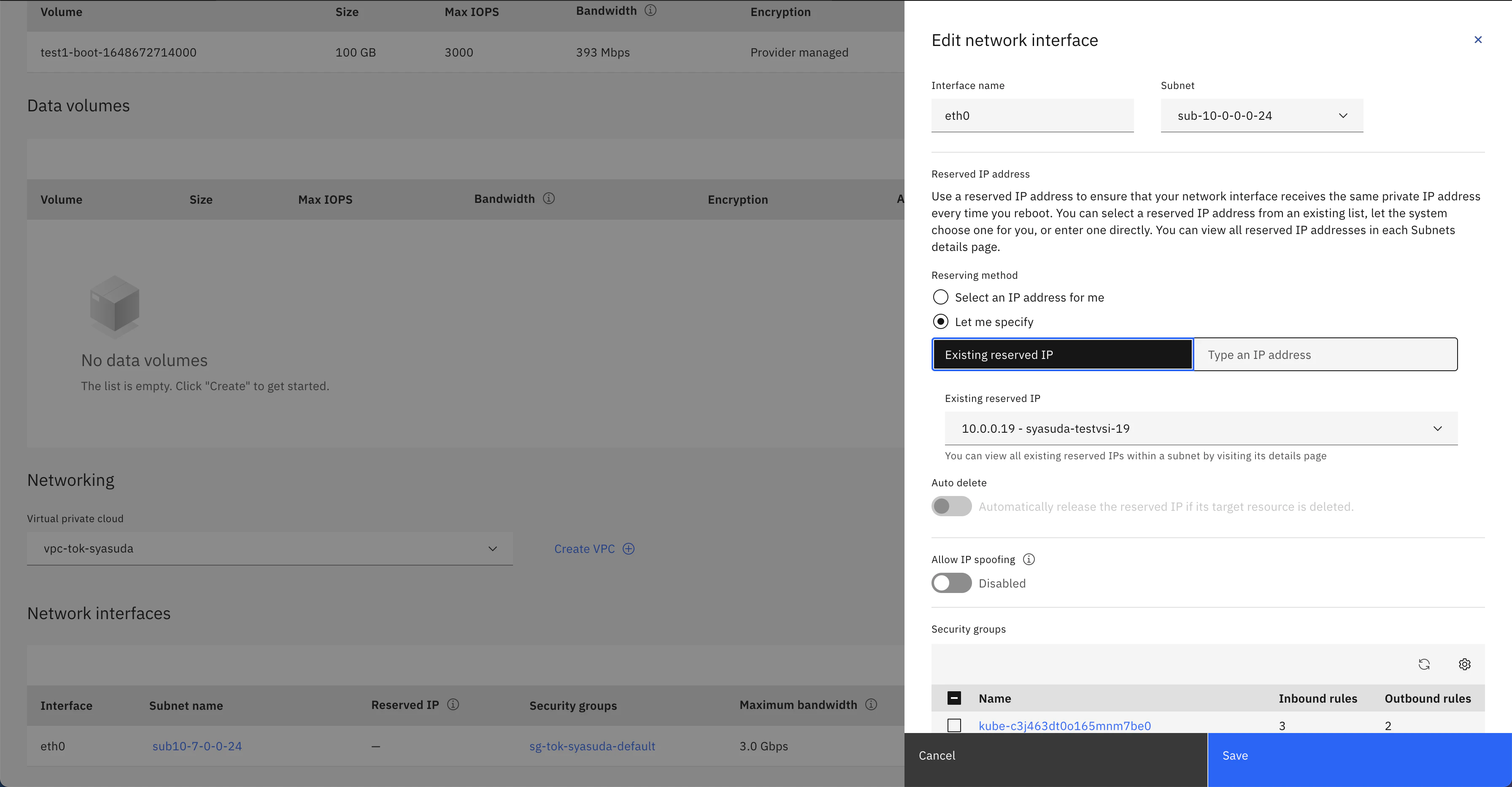This screenshot has width=1512, height=787.
Task: Edit the Interface name field eth0
Action: point(1032,116)
